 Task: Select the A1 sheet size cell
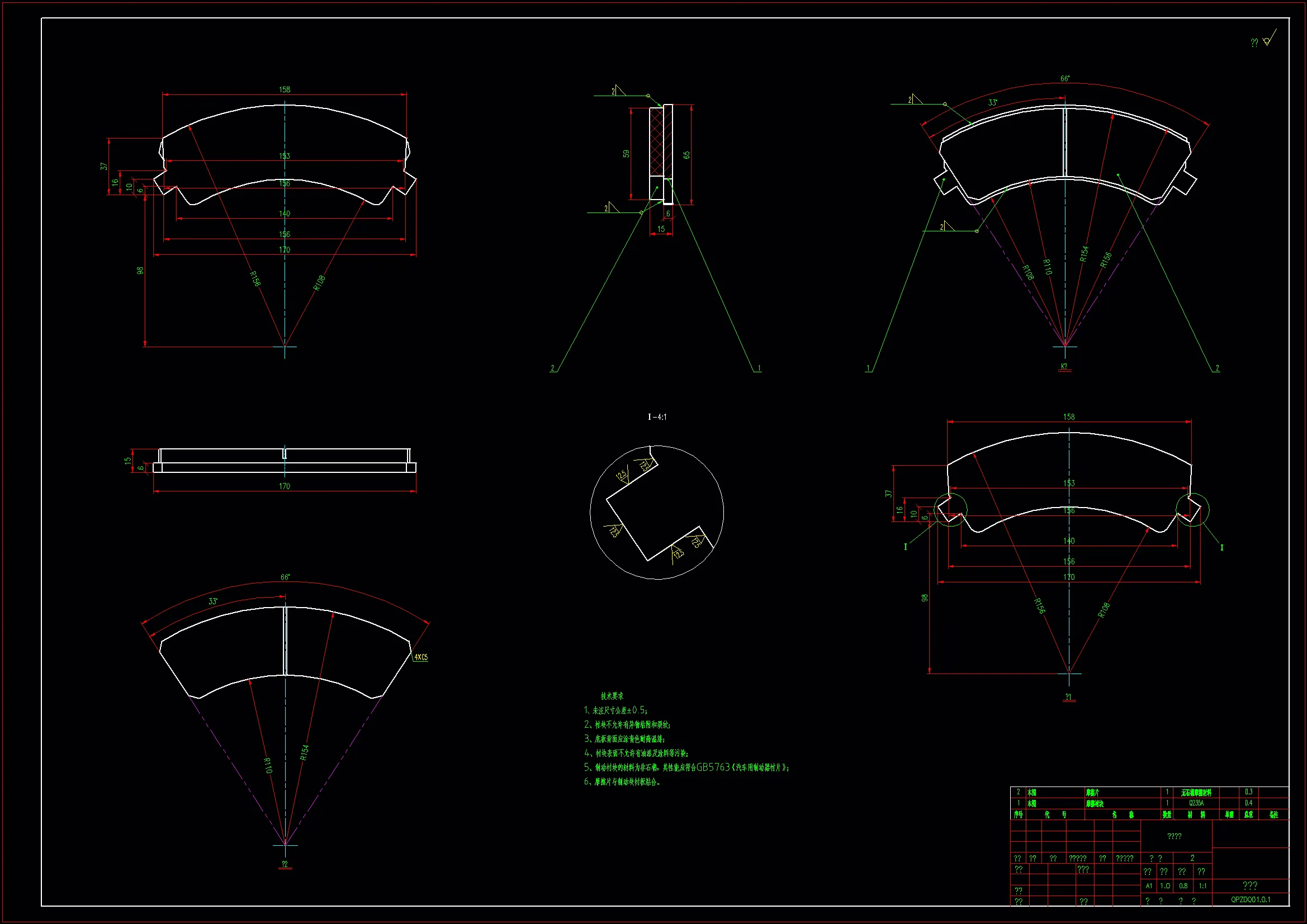click(1149, 886)
